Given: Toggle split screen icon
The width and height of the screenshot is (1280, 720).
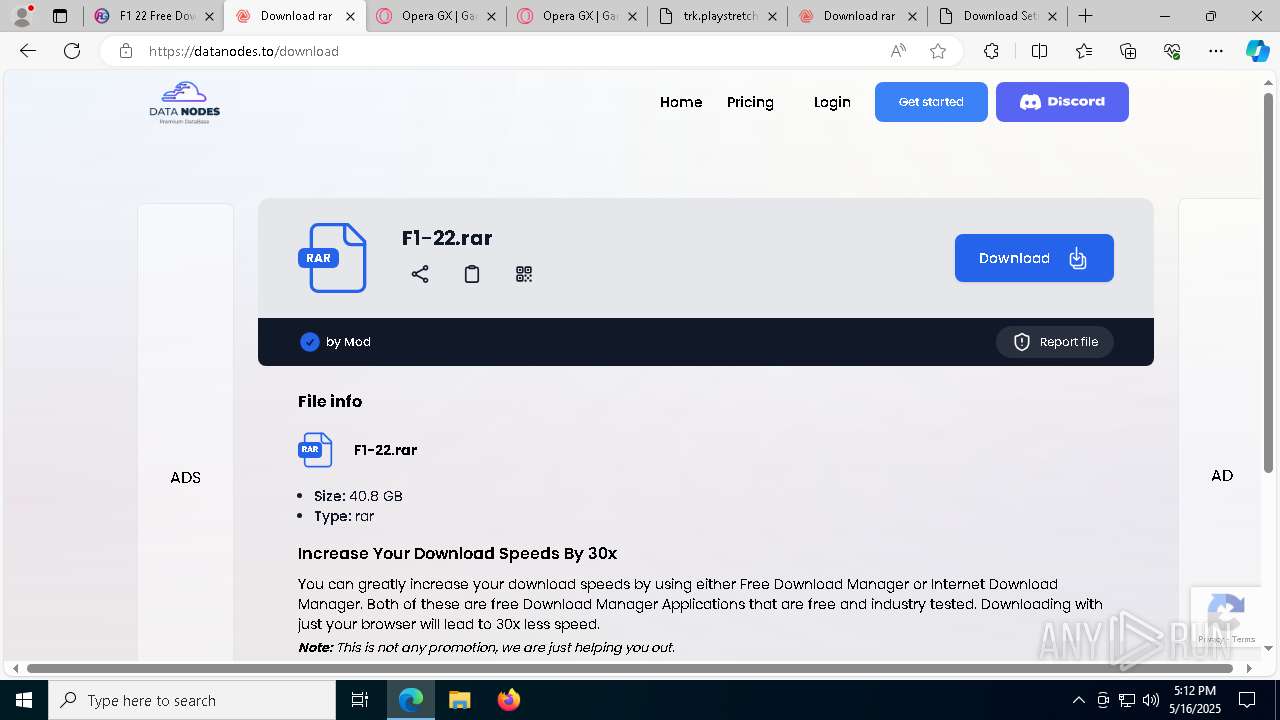Looking at the screenshot, I should 1039,51.
